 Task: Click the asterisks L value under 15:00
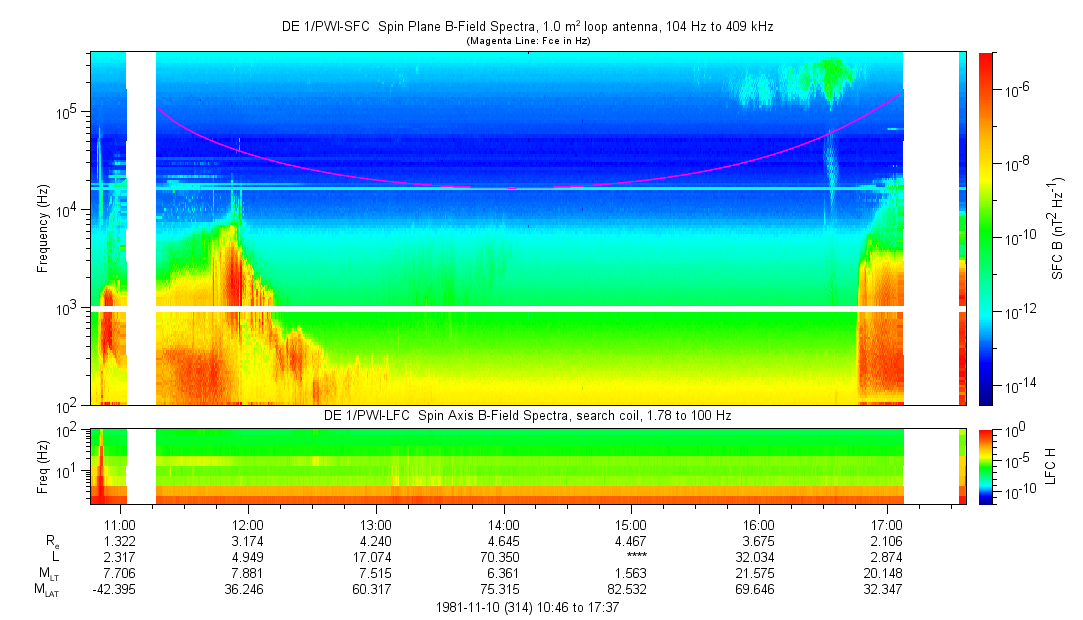tap(631, 558)
